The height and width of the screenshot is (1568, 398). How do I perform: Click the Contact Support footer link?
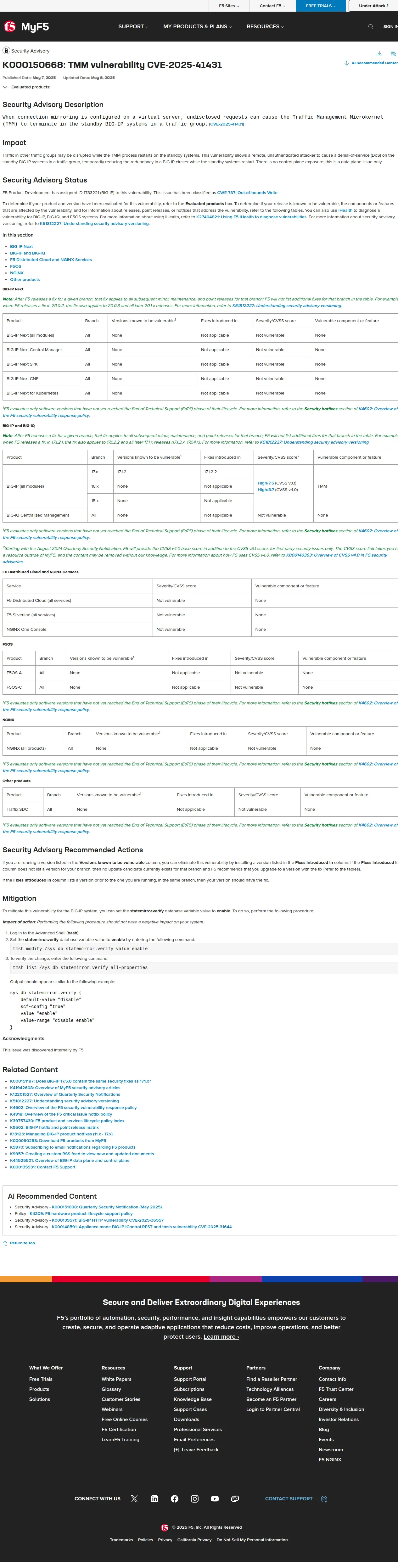289,1498
